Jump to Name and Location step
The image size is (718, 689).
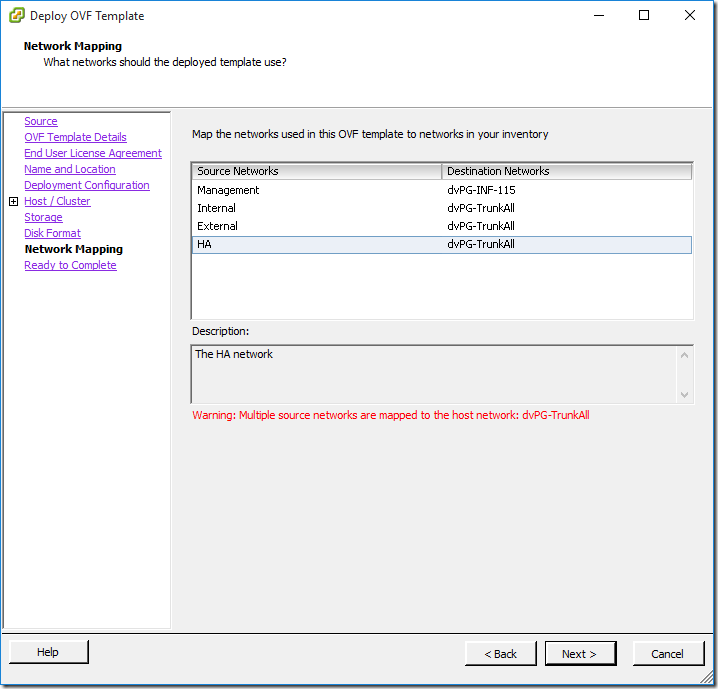tap(70, 169)
